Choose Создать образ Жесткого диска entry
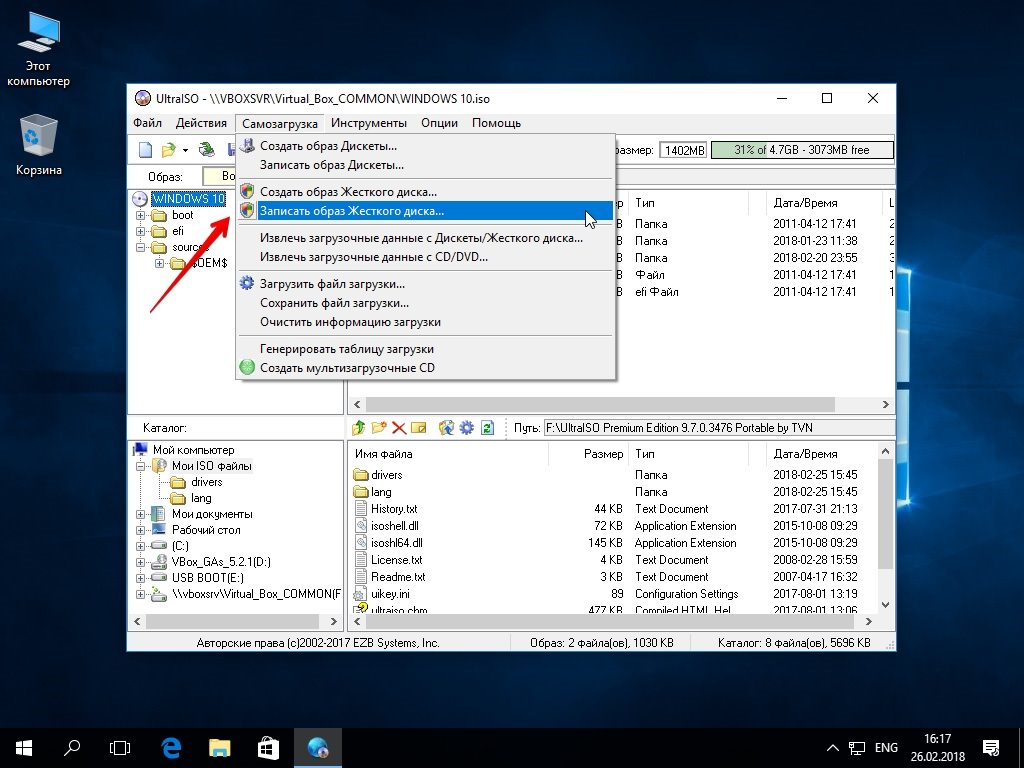1024x768 pixels. [425, 191]
